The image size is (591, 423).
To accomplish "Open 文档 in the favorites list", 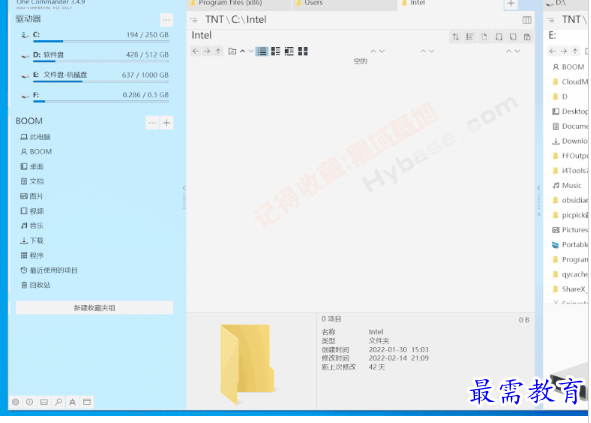I will (x=32, y=182).
